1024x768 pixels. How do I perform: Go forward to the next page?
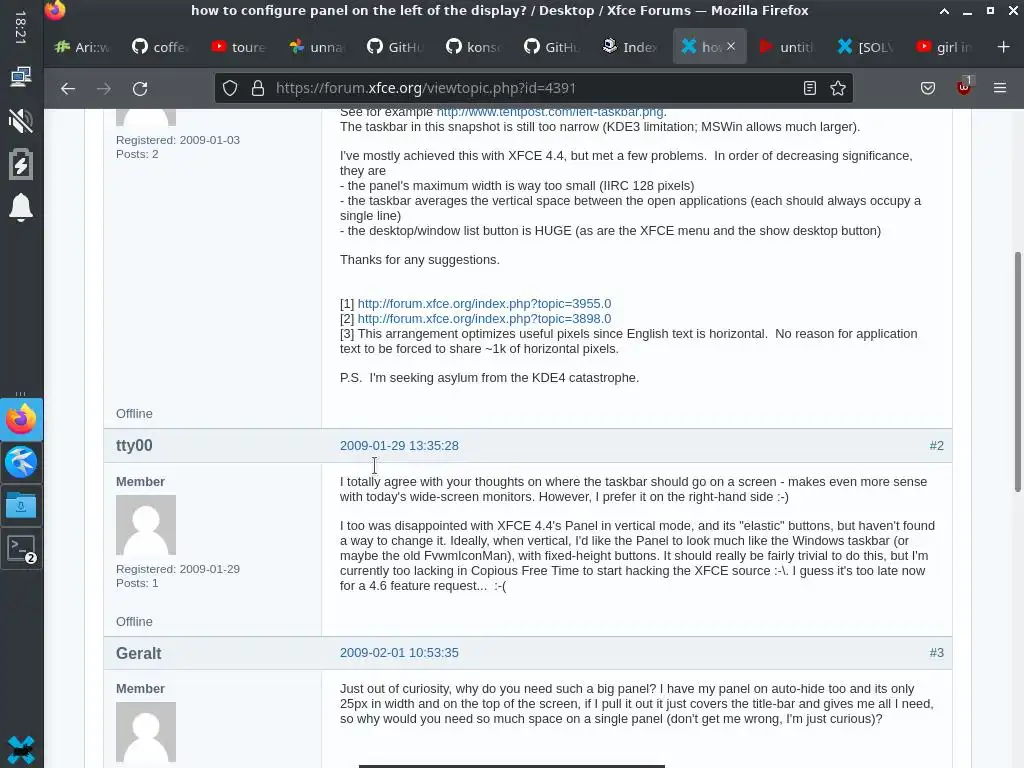pos(104,88)
